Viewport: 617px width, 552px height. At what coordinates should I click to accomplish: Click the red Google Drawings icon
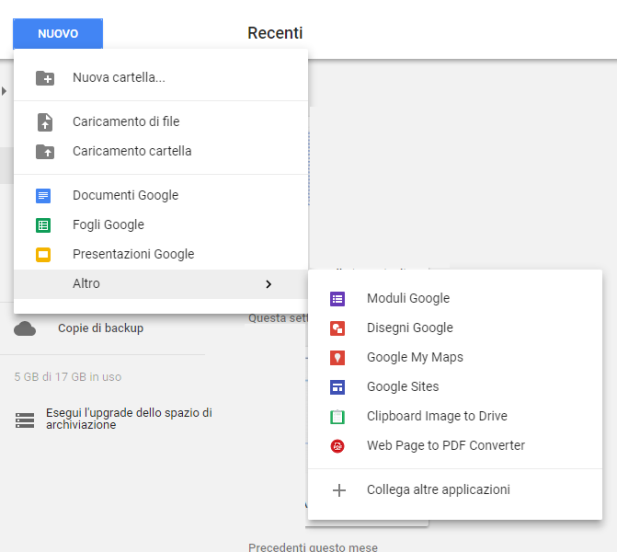tap(337, 328)
